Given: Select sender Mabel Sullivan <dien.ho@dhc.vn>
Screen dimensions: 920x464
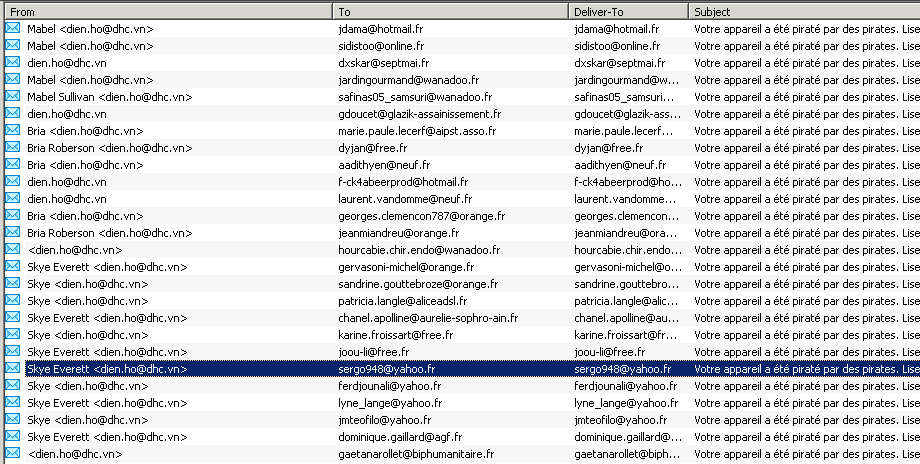Looking at the screenshot, I should click(x=110, y=97).
